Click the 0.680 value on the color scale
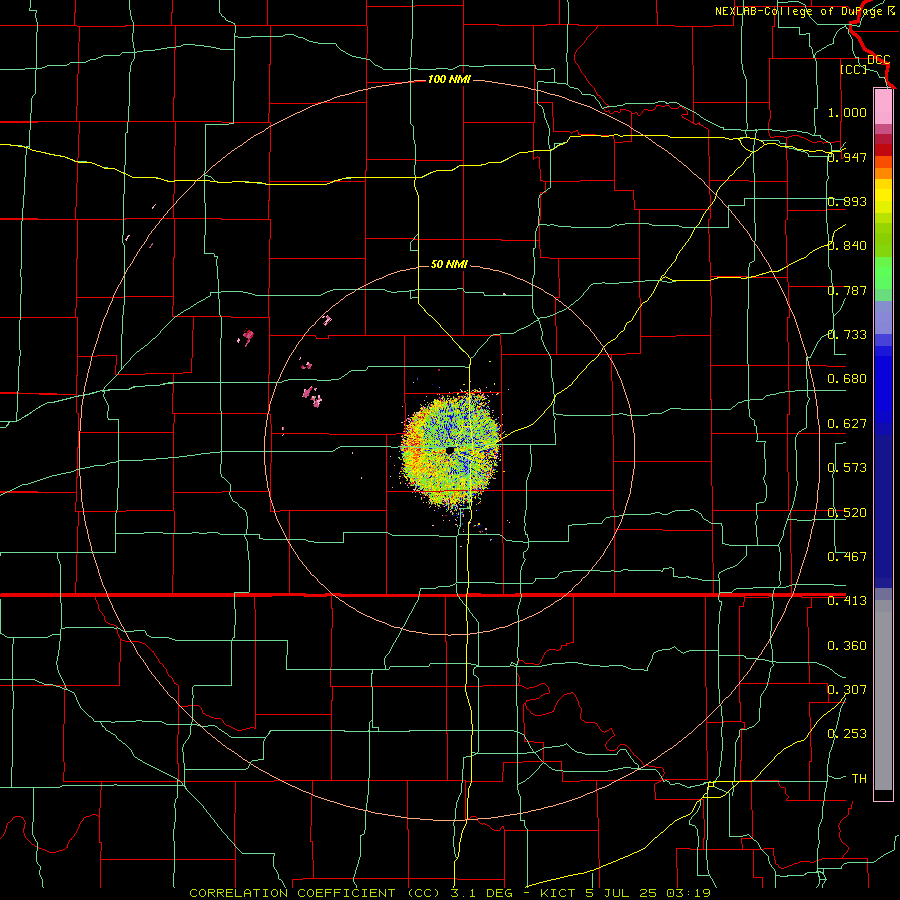Image resolution: width=900 pixels, height=900 pixels. 847,379
